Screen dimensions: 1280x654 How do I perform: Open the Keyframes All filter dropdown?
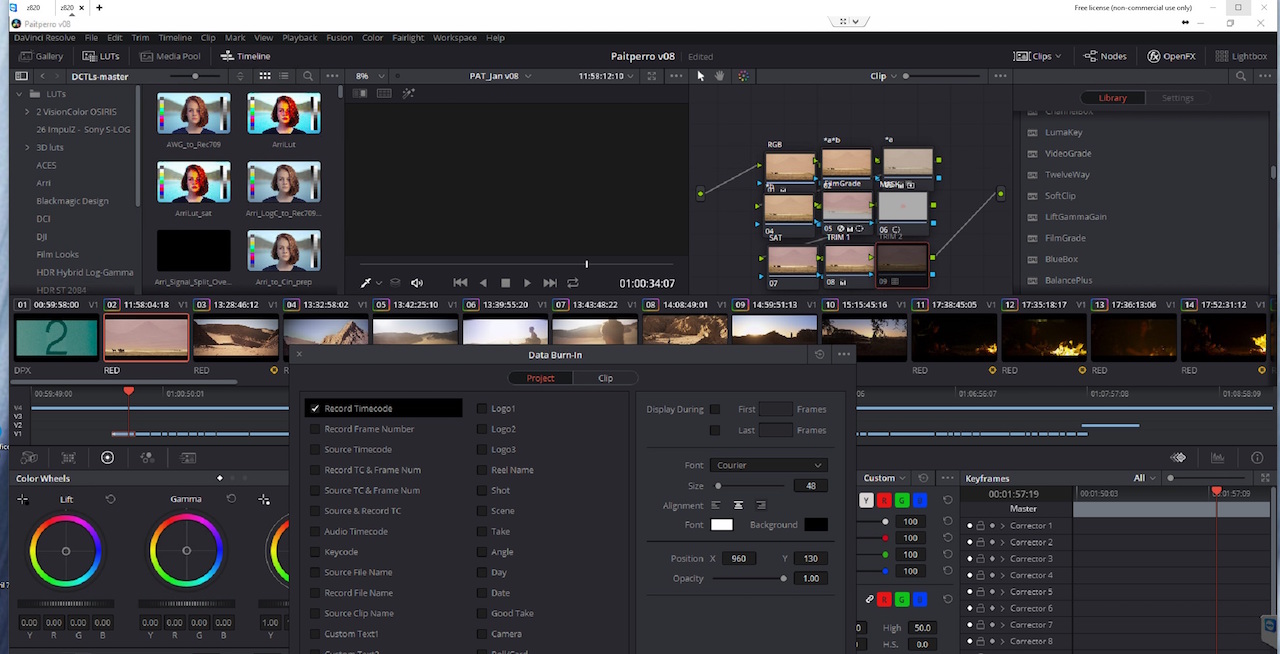[x=1145, y=478]
